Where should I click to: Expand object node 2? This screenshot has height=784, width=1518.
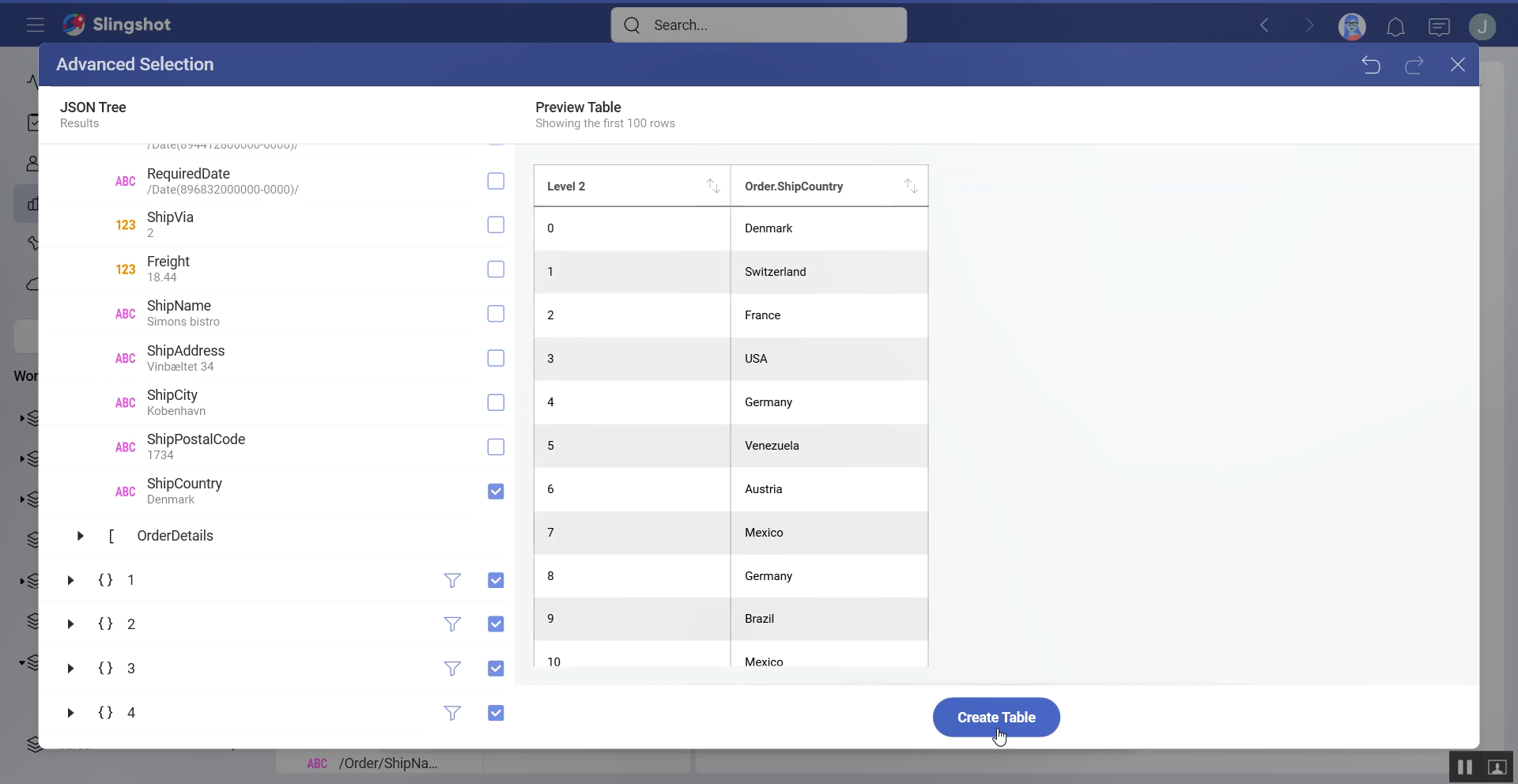pyautogui.click(x=70, y=624)
